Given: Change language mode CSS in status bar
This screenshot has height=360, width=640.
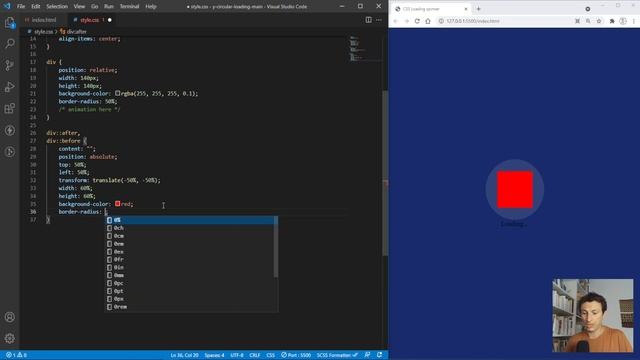Looking at the screenshot, I should (x=271, y=355).
